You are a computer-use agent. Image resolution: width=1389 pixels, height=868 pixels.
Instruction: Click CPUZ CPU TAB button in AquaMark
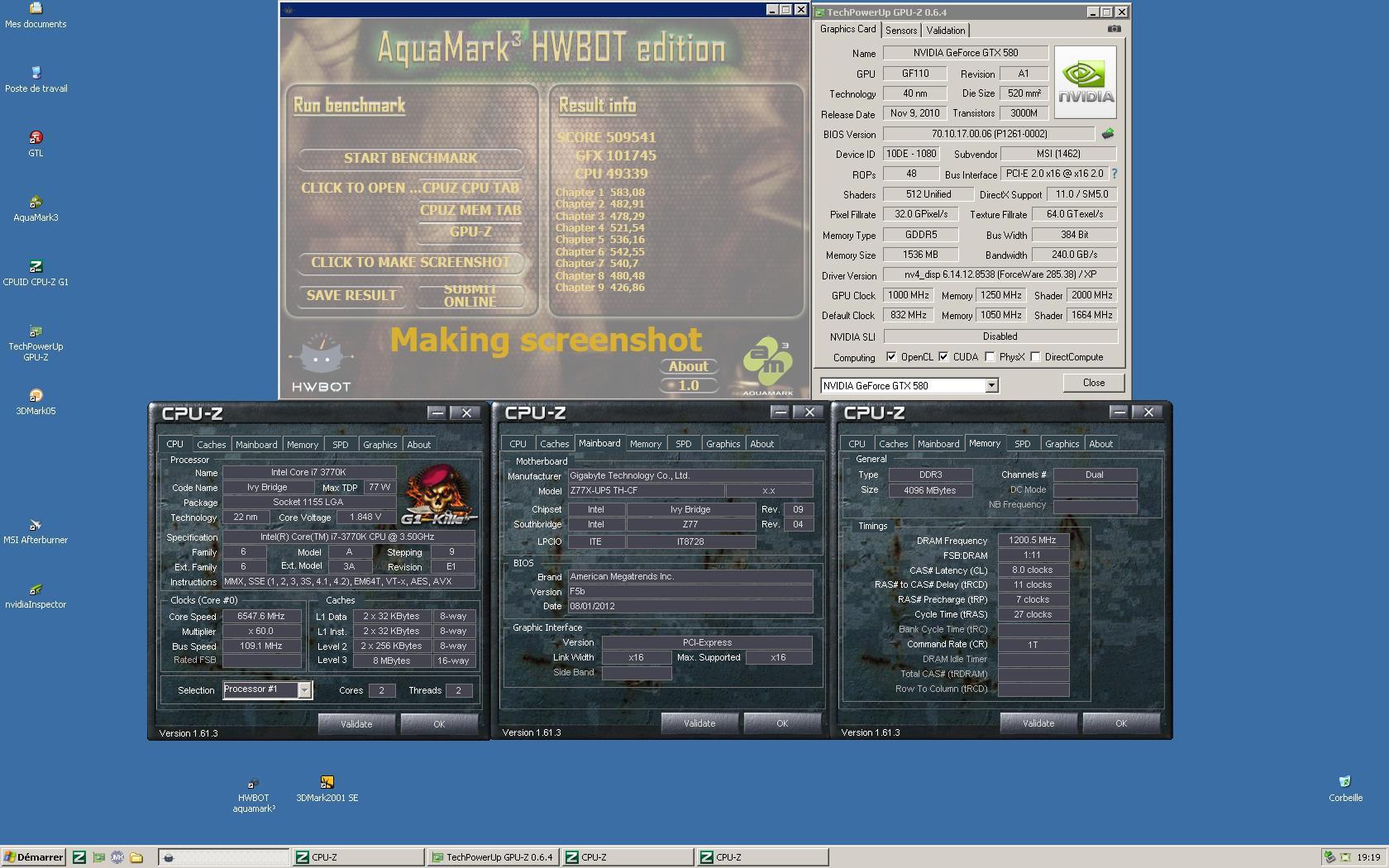click(470, 188)
